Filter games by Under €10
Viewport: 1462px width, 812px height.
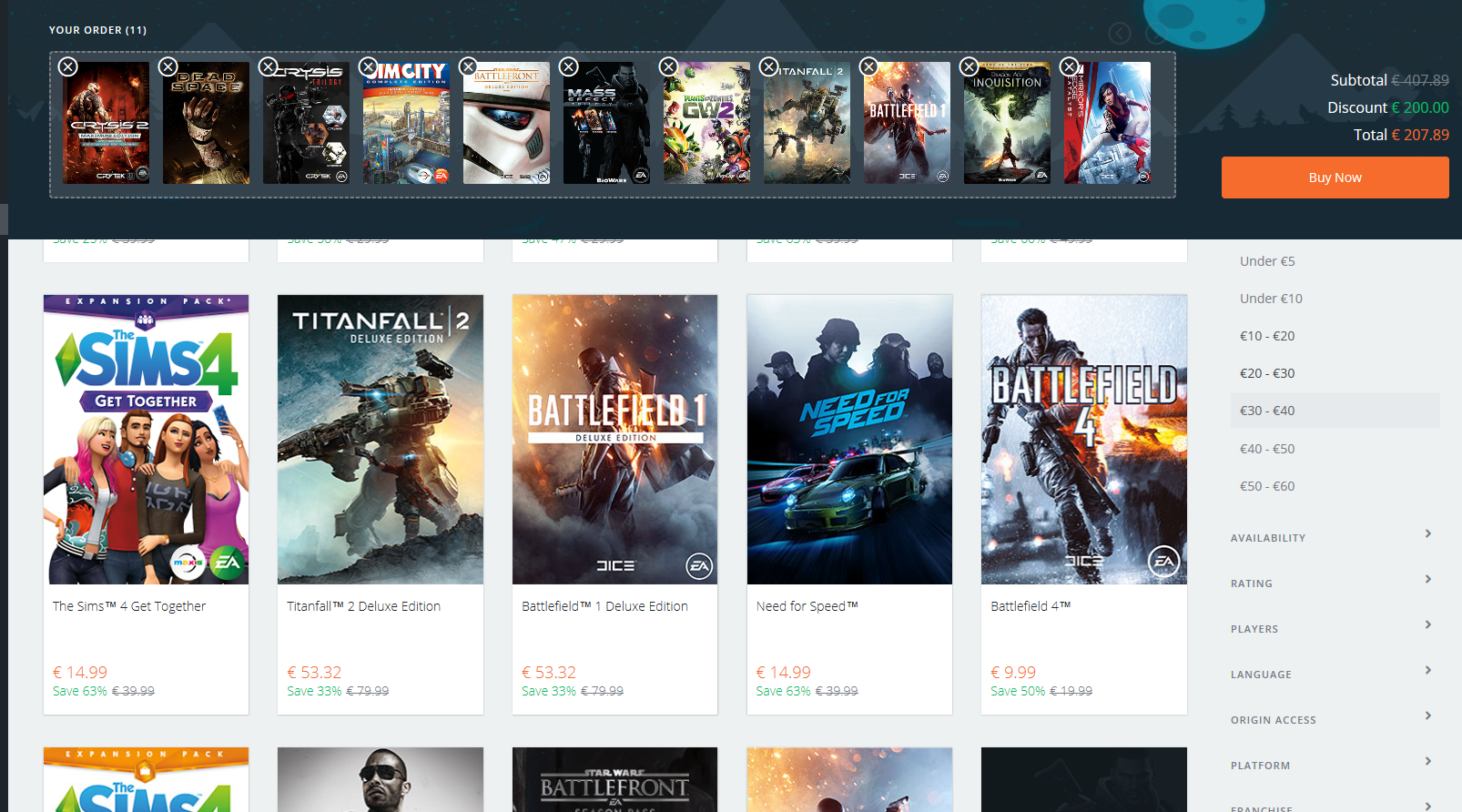pos(1271,299)
